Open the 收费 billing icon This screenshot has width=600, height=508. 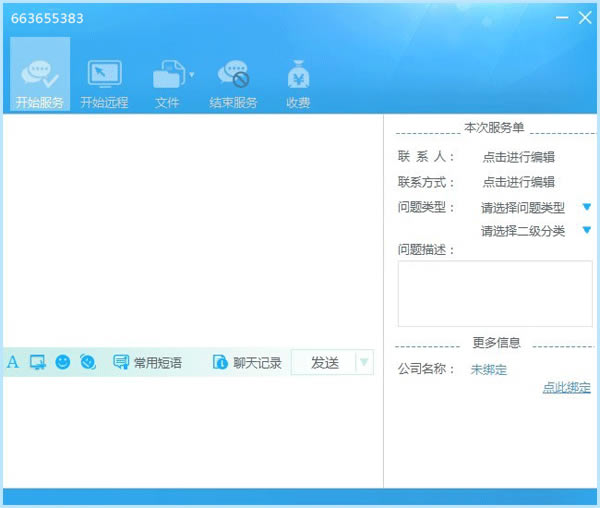pos(298,76)
